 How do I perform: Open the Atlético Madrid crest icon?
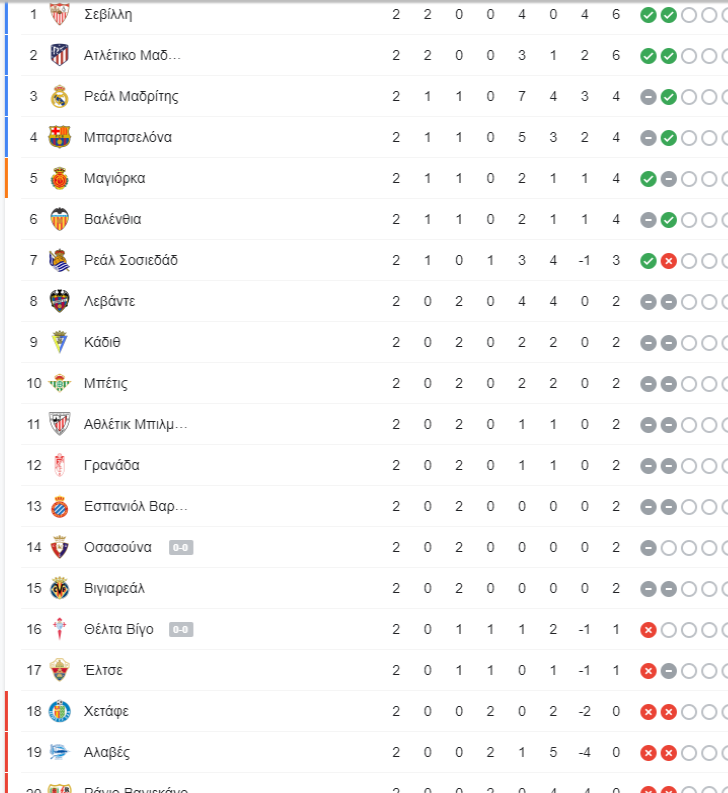click(x=60, y=55)
